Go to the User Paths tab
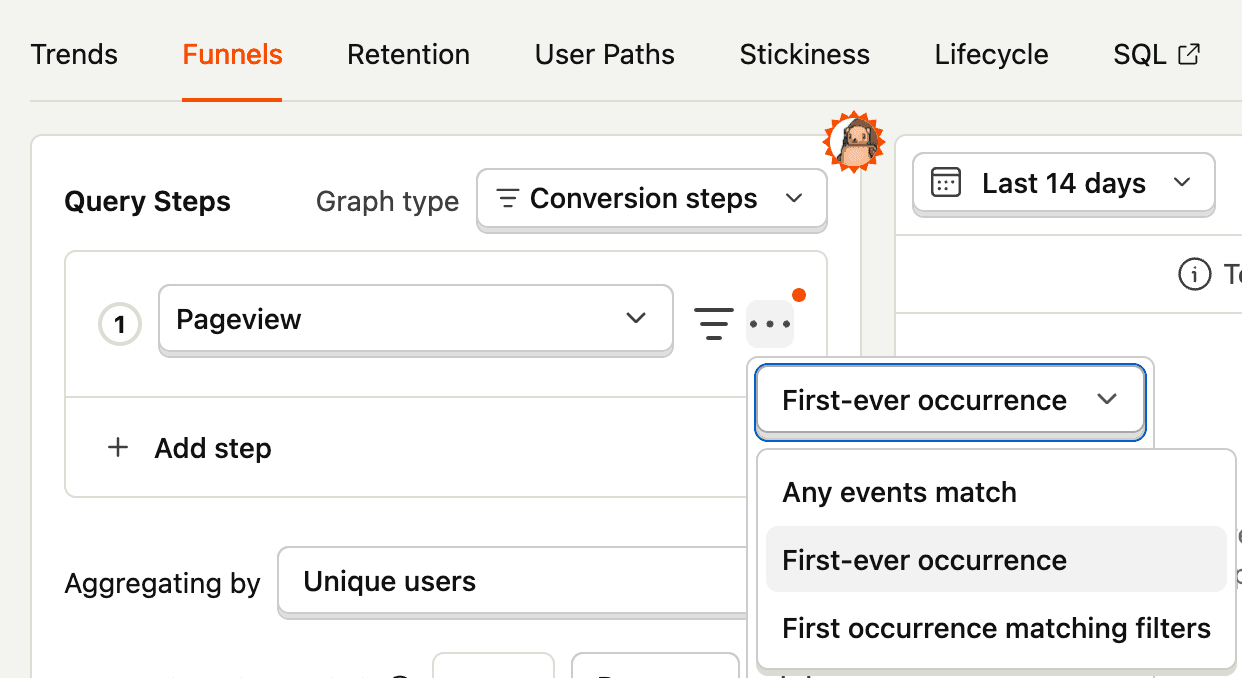This screenshot has height=678, width=1242. [x=604, y=54]
